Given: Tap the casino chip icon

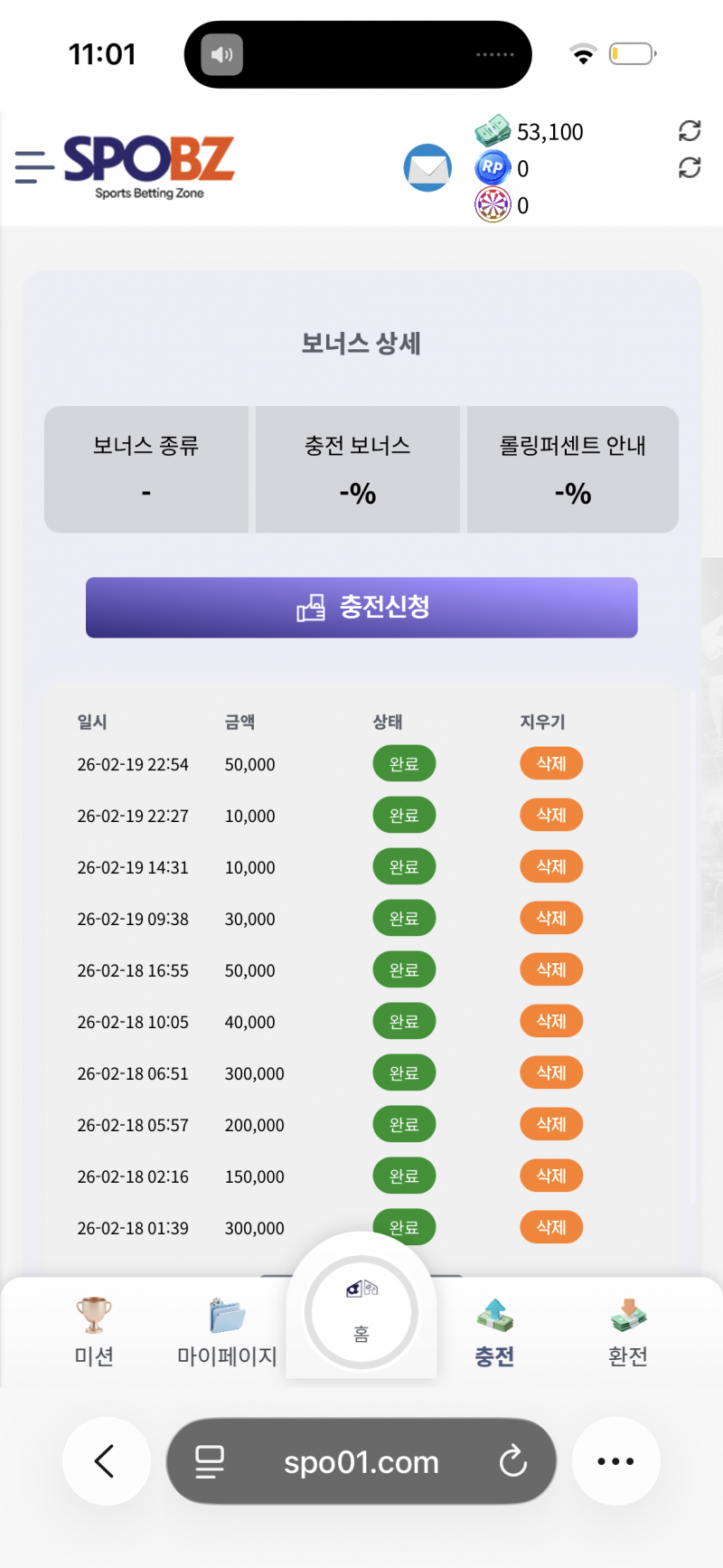Looking at the screenshot, I should 493,204.
